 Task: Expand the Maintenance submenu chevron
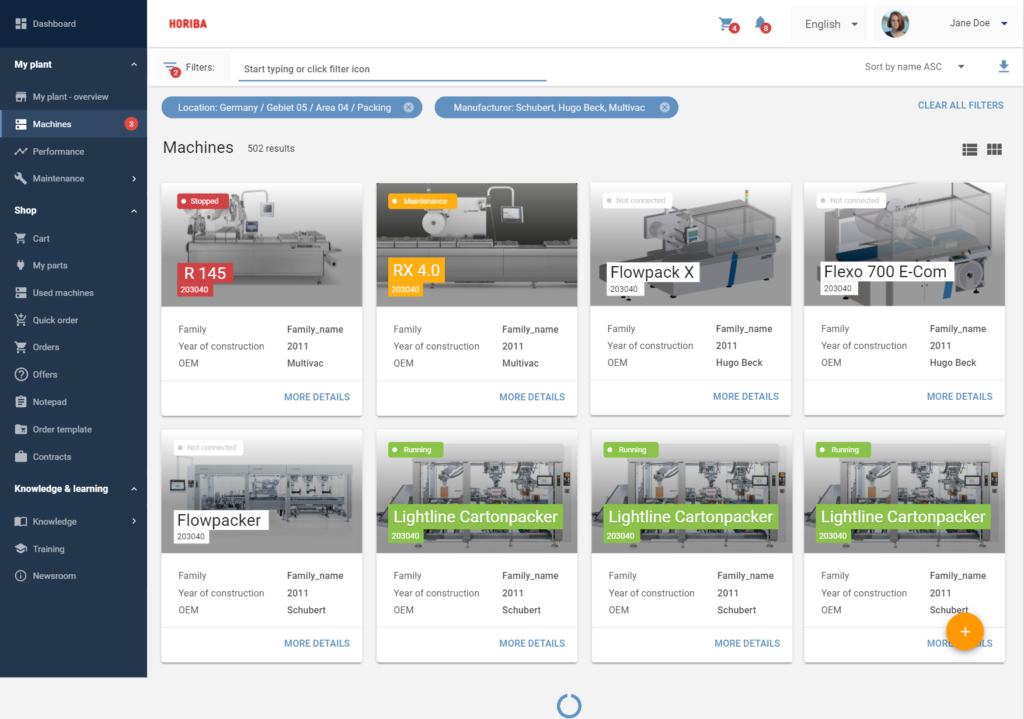tap(134, 179)
